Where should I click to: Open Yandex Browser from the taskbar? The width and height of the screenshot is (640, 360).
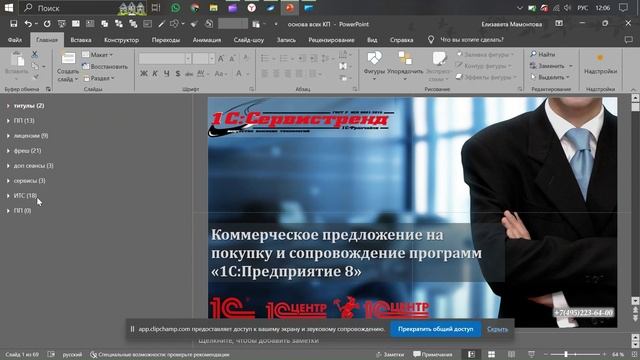(x=251, y=8)
